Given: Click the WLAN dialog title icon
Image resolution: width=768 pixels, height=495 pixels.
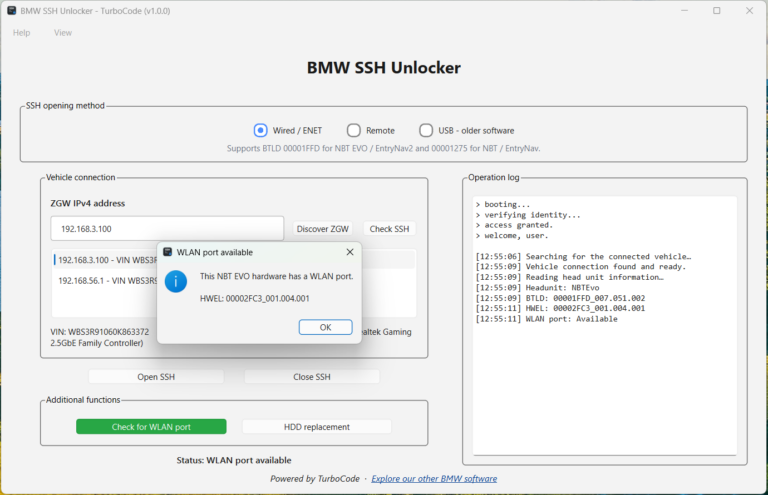Looking at the screenshot, I should tap(168, 252).
